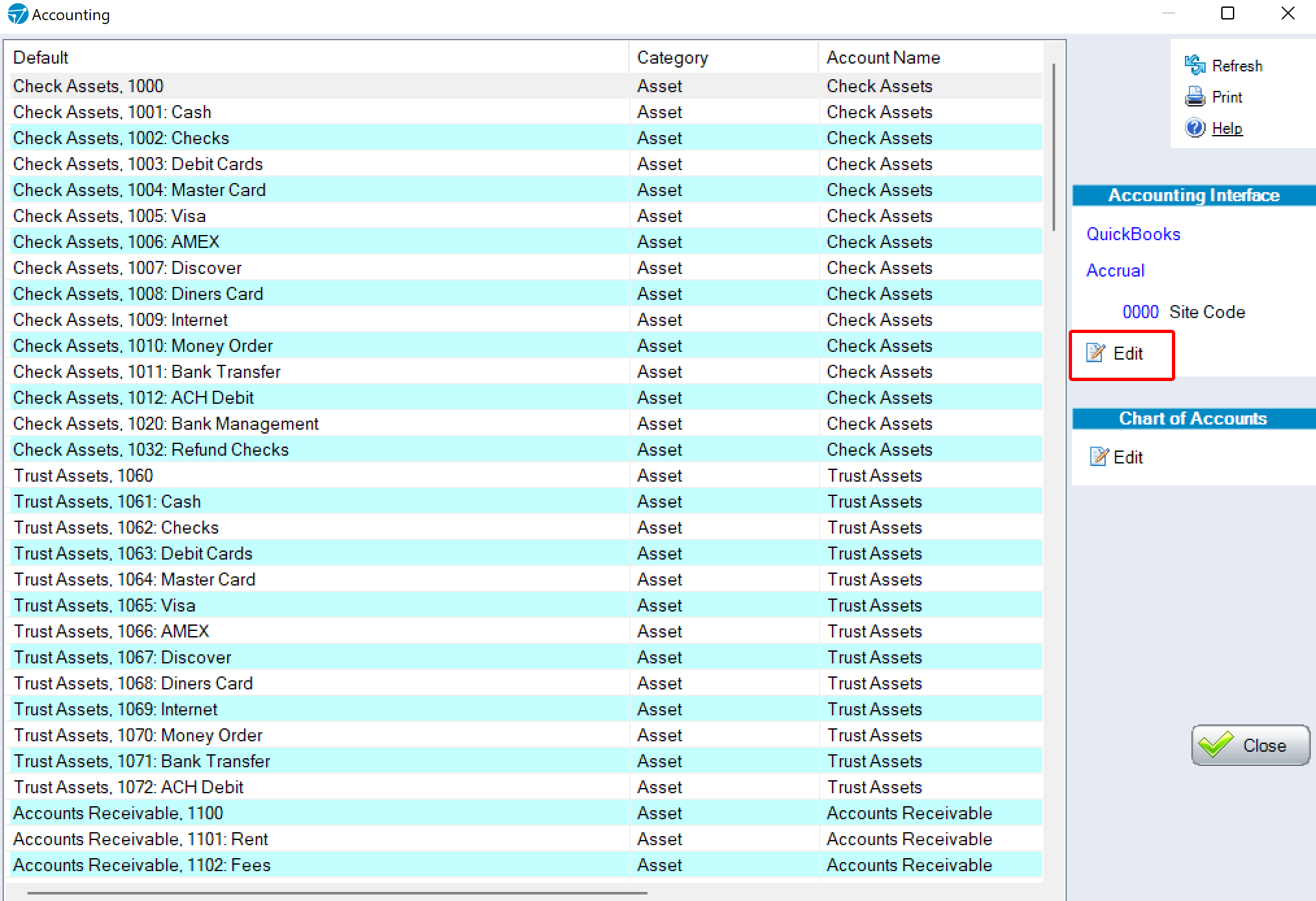The height and width of the screenshot is (901, 1316).
Task: Click the Refresh label
Action: [x=1237, y=66]
